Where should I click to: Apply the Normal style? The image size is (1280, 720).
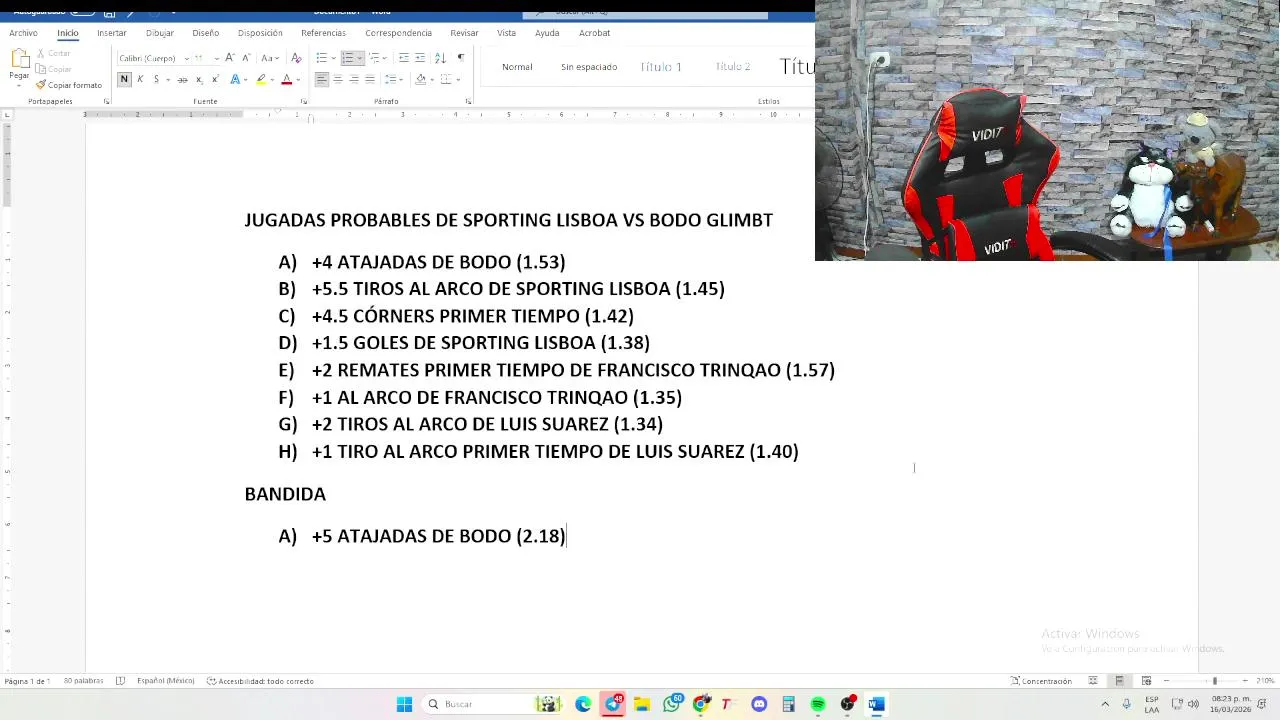tap(517, 67)
